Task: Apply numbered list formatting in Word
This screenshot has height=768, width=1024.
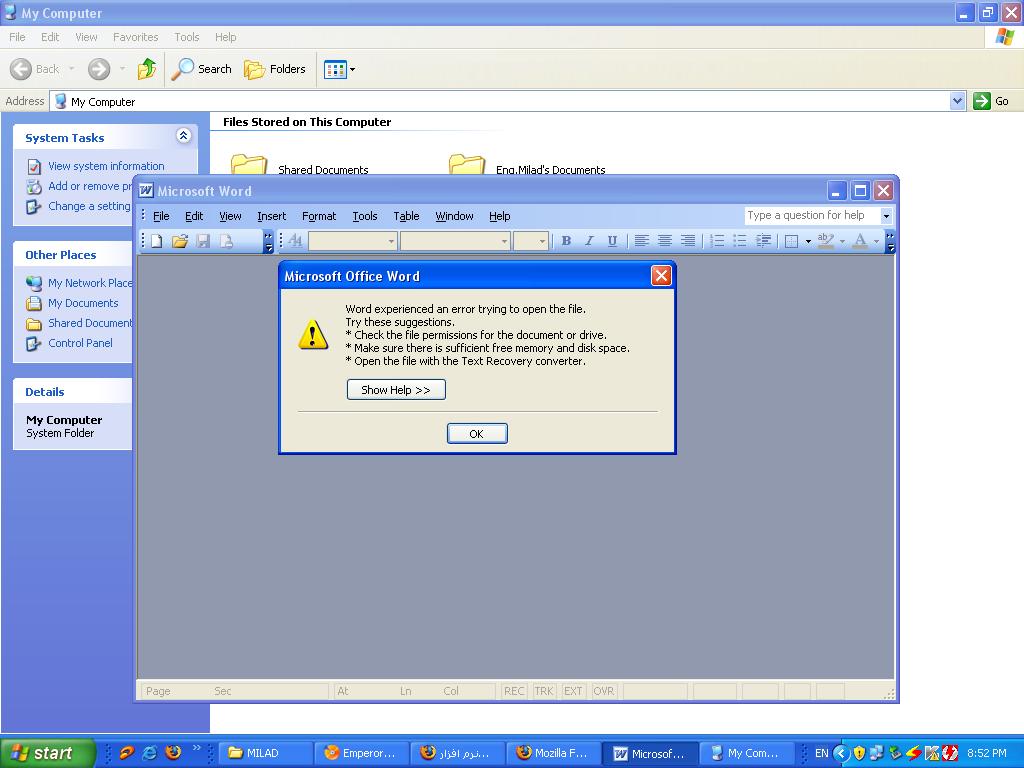Action: pyautogui.click(x=717, y=241)
